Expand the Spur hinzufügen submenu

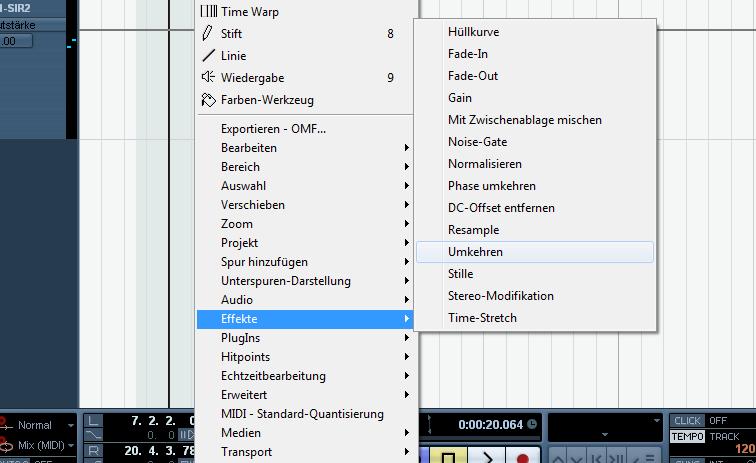click(307, 262)
